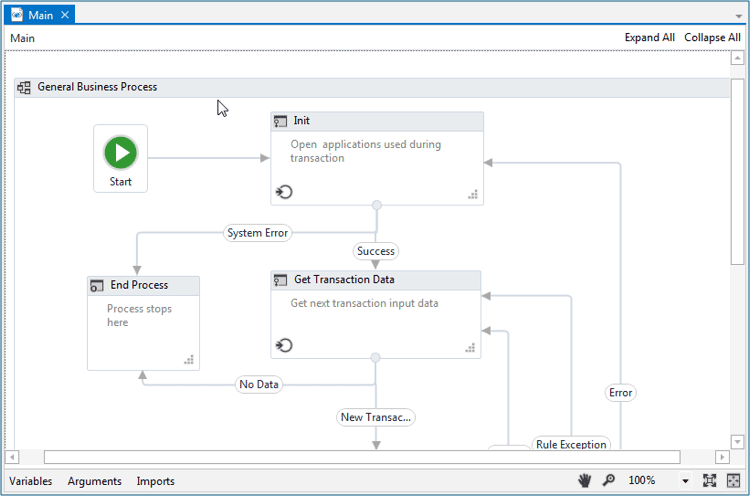Toggle the pan hand tool
This screenshot has height=496, width=750.
[x=585, y=481]
